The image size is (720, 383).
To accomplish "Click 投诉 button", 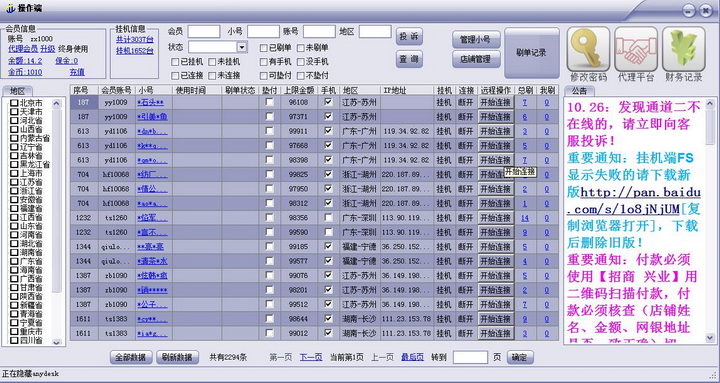I will [409, 37].
